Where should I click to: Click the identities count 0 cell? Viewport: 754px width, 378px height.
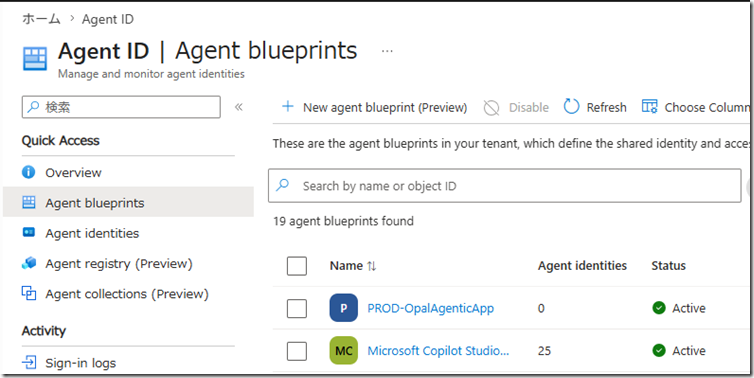[x=541, y=308]
